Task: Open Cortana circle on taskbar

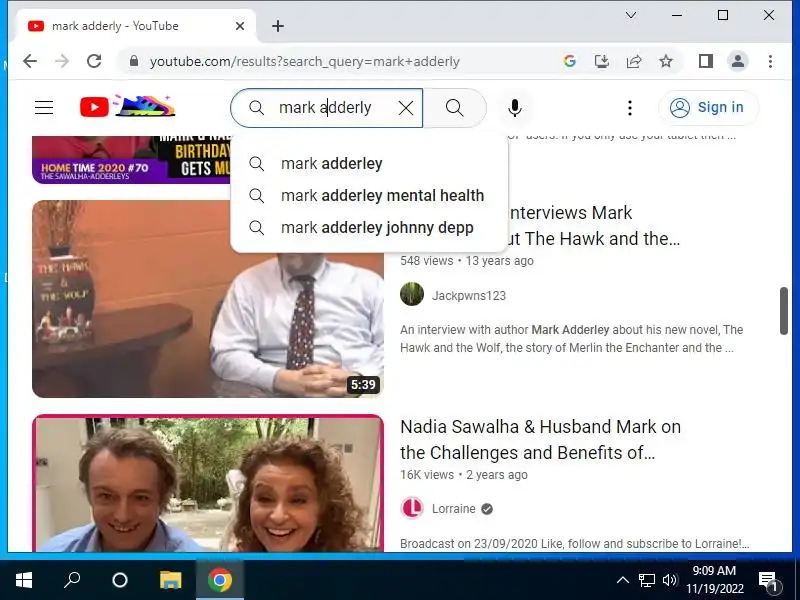Action: pyautogui.click(x=120, y=580)
